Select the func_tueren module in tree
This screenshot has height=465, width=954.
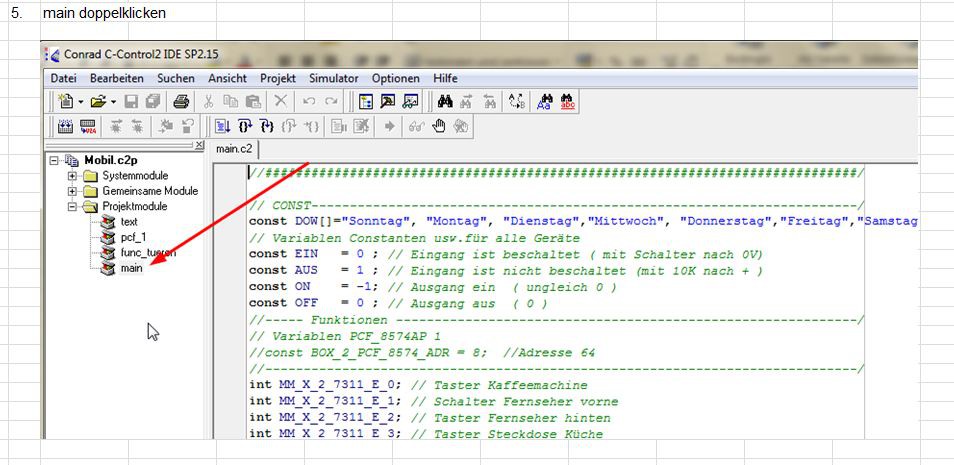[x=148, y=253]
